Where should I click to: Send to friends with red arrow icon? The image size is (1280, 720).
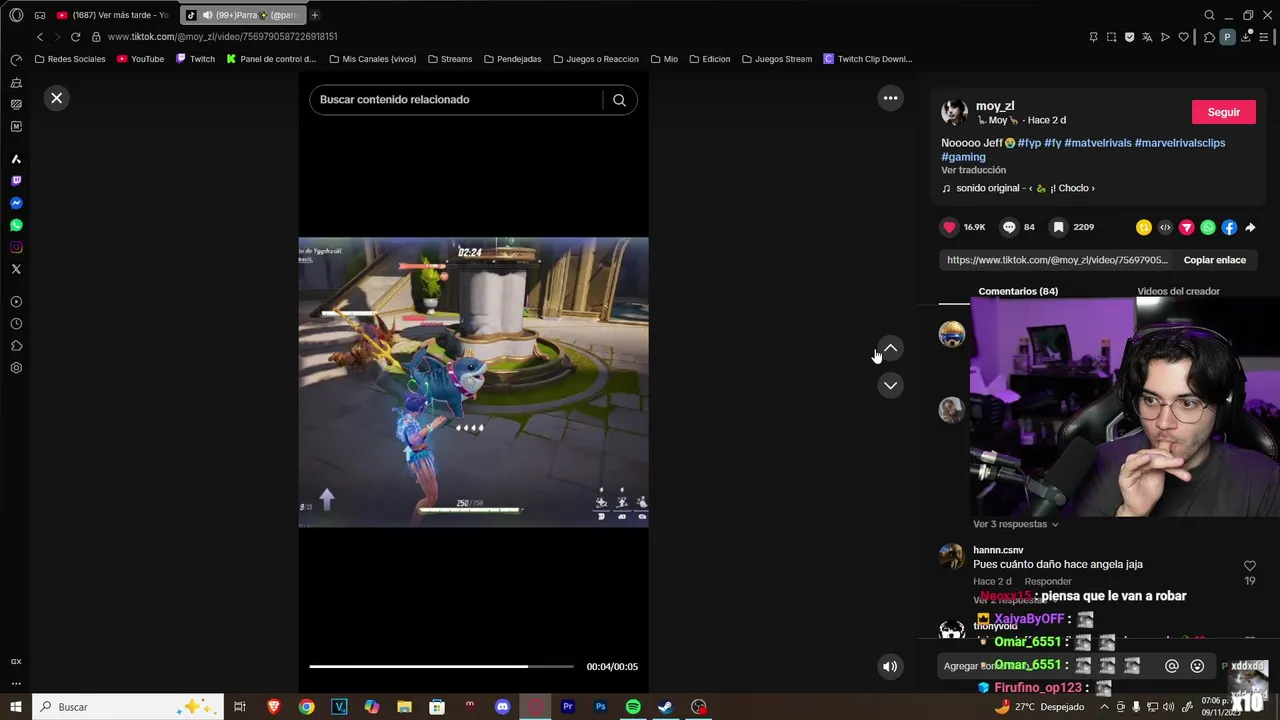point(1186,227)
